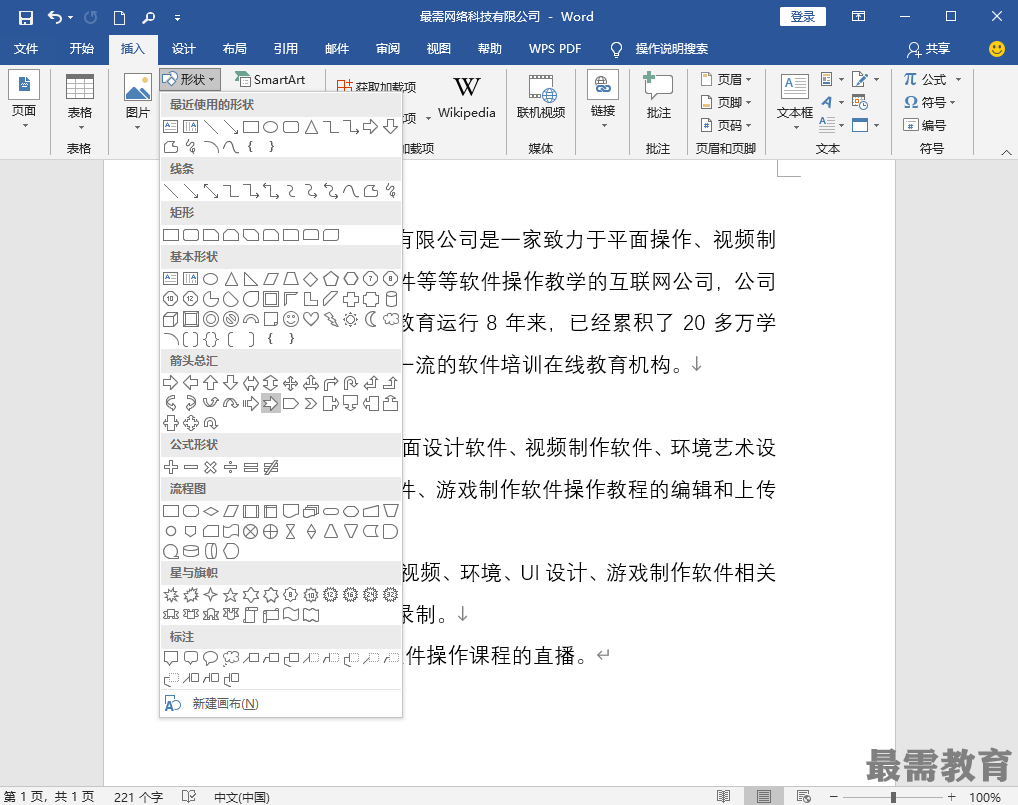Toggle the proofing check icon in status bar
This screenshot has height=805, width=1018.
pos(189,796)
